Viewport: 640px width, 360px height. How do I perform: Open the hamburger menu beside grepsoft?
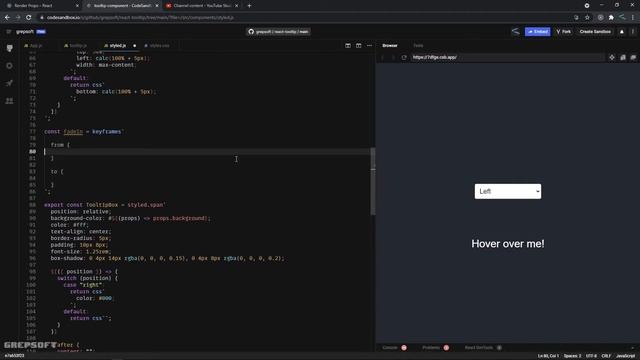click(9, 31)
